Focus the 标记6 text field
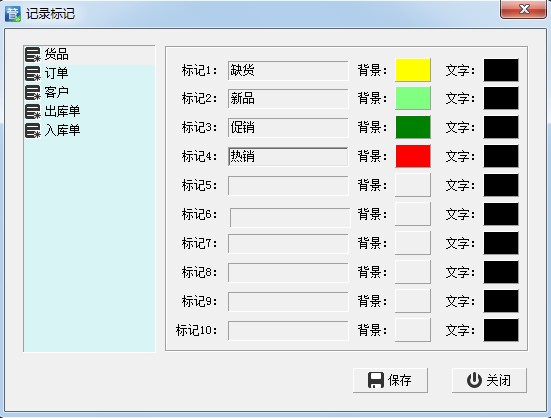Screen dimensions: 551x418 pos(290,217)
